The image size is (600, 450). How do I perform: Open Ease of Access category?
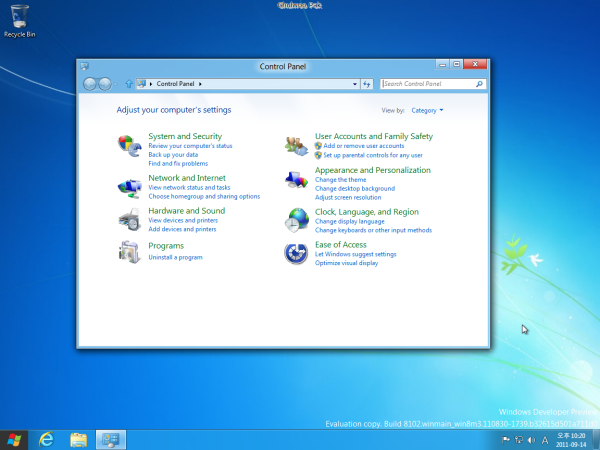click(341, 245)
